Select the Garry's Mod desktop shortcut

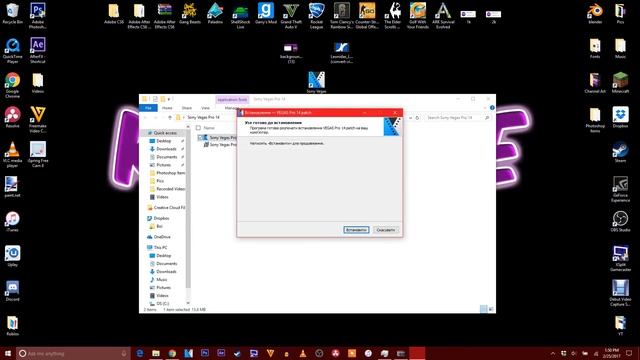266,13
